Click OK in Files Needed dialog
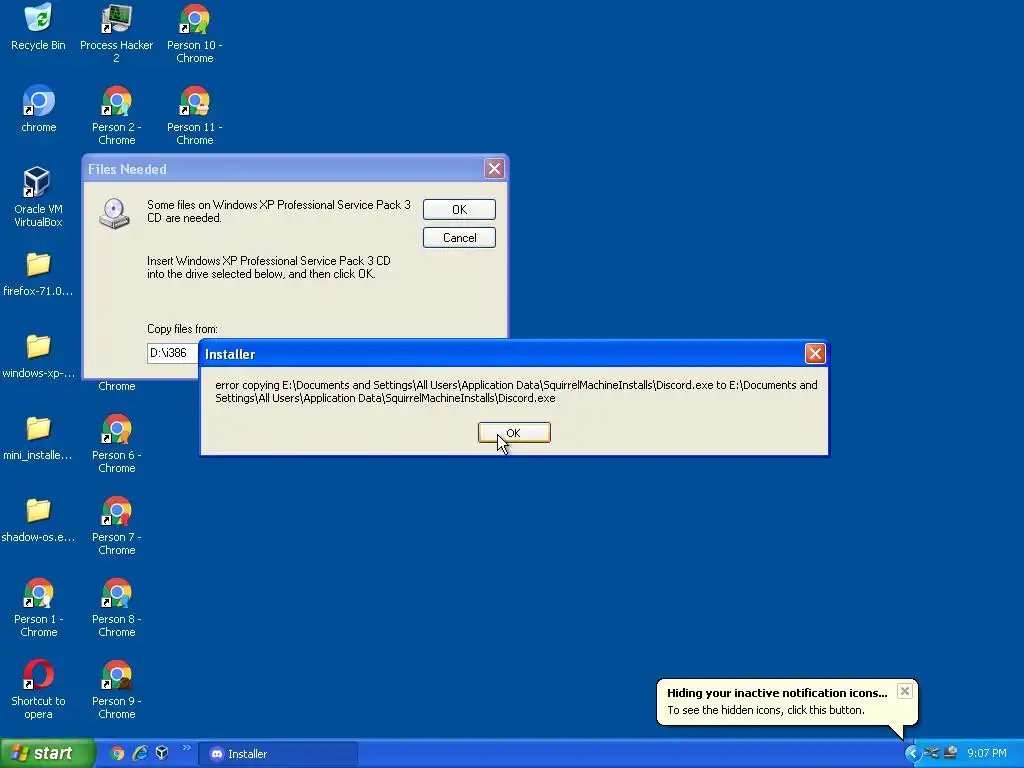Screen dimensions: 1024x768 (459, 209)
